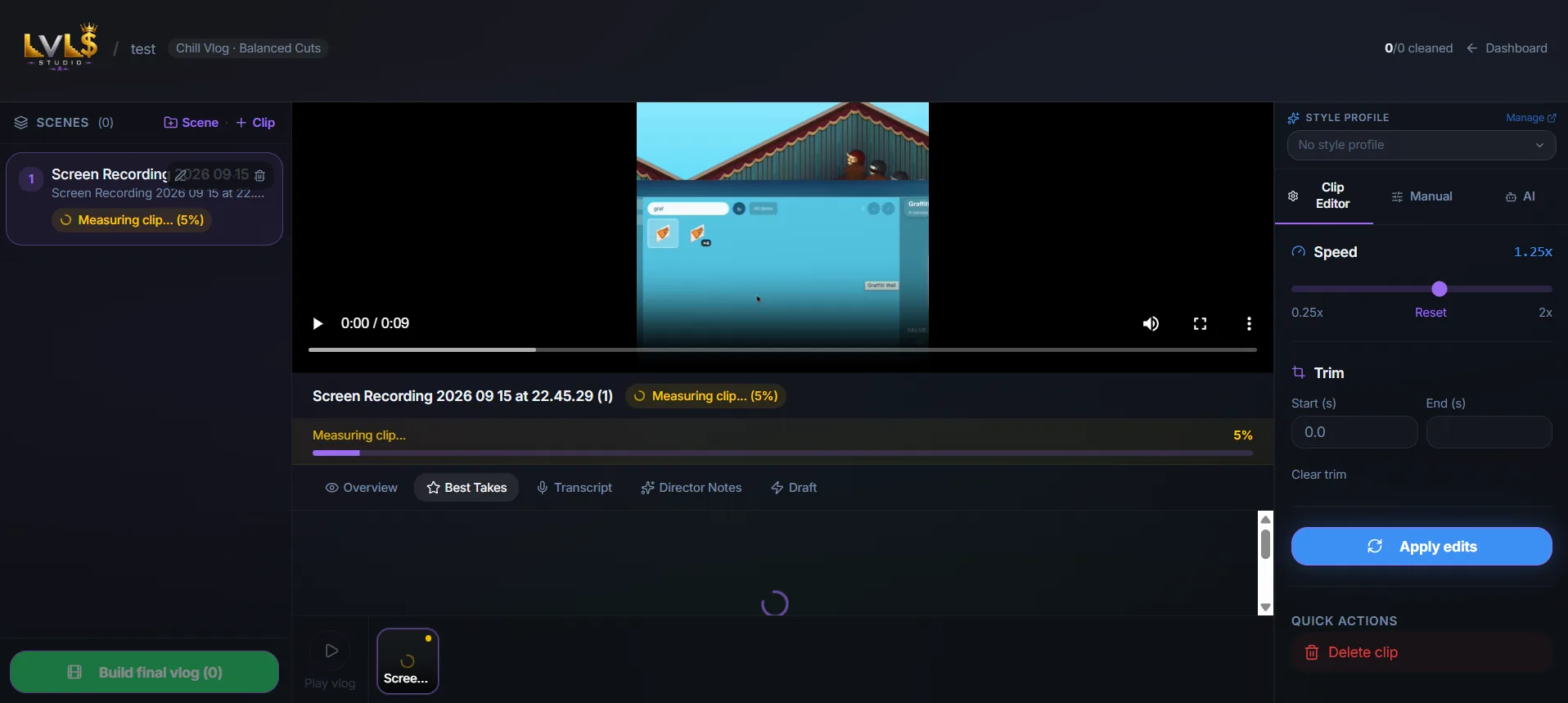
Task: Open the No style profile dropdown
Action: pyautogui.click(x=1422, y=145)
